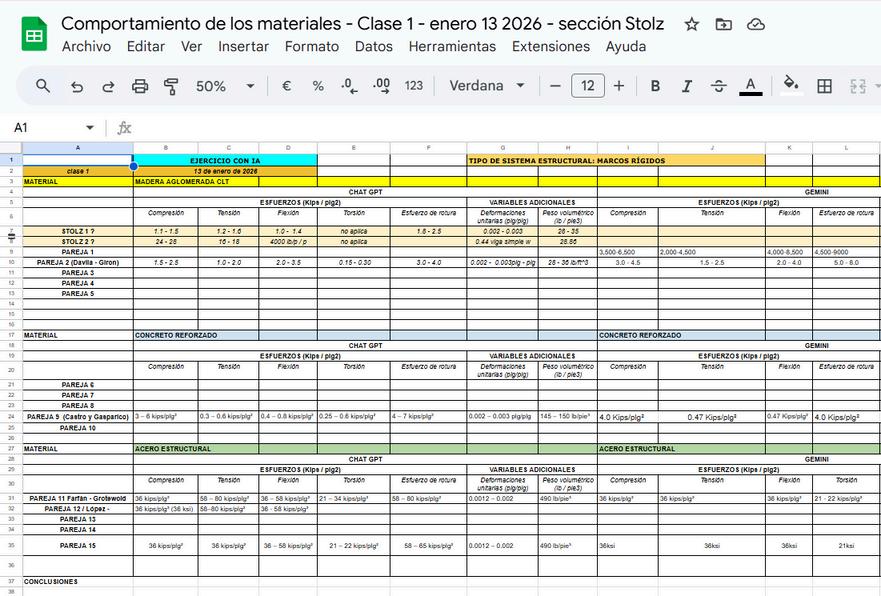The height and width of the screenshot is (596, 881).
Task: Format as currency with euro icon
Action: coord(286,86)
